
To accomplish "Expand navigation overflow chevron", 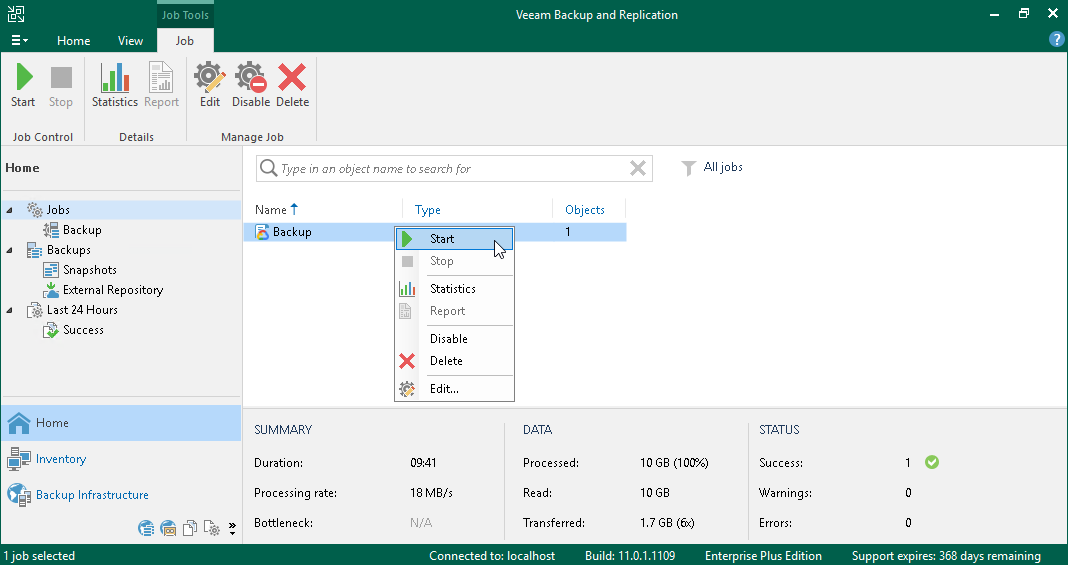I will 232,528.
